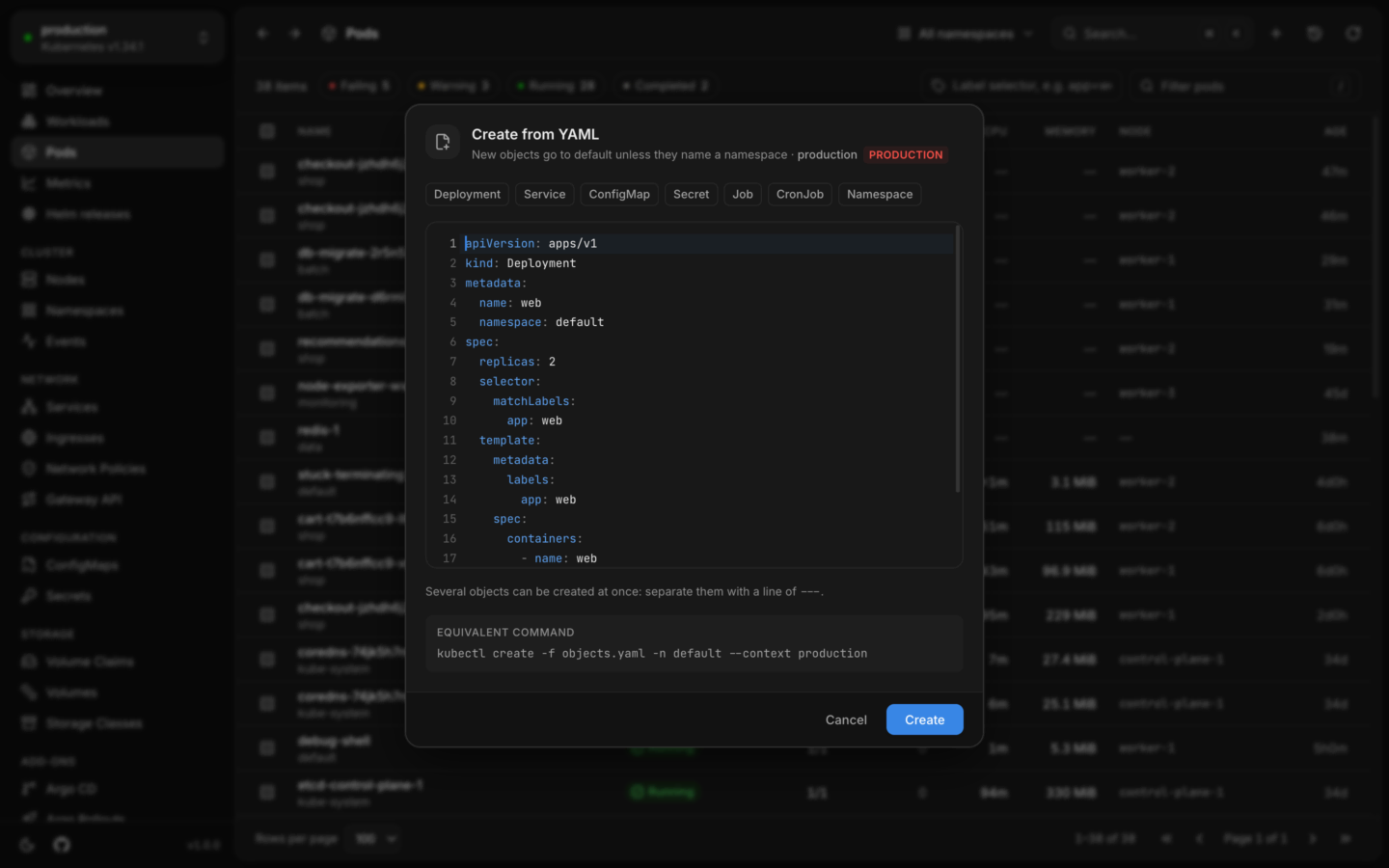Image resolution: width=1389 pixels, height=868 pixels.
Task: Open the GitHub icon in the sidebar footer
Action: click(x=62, y=845)
